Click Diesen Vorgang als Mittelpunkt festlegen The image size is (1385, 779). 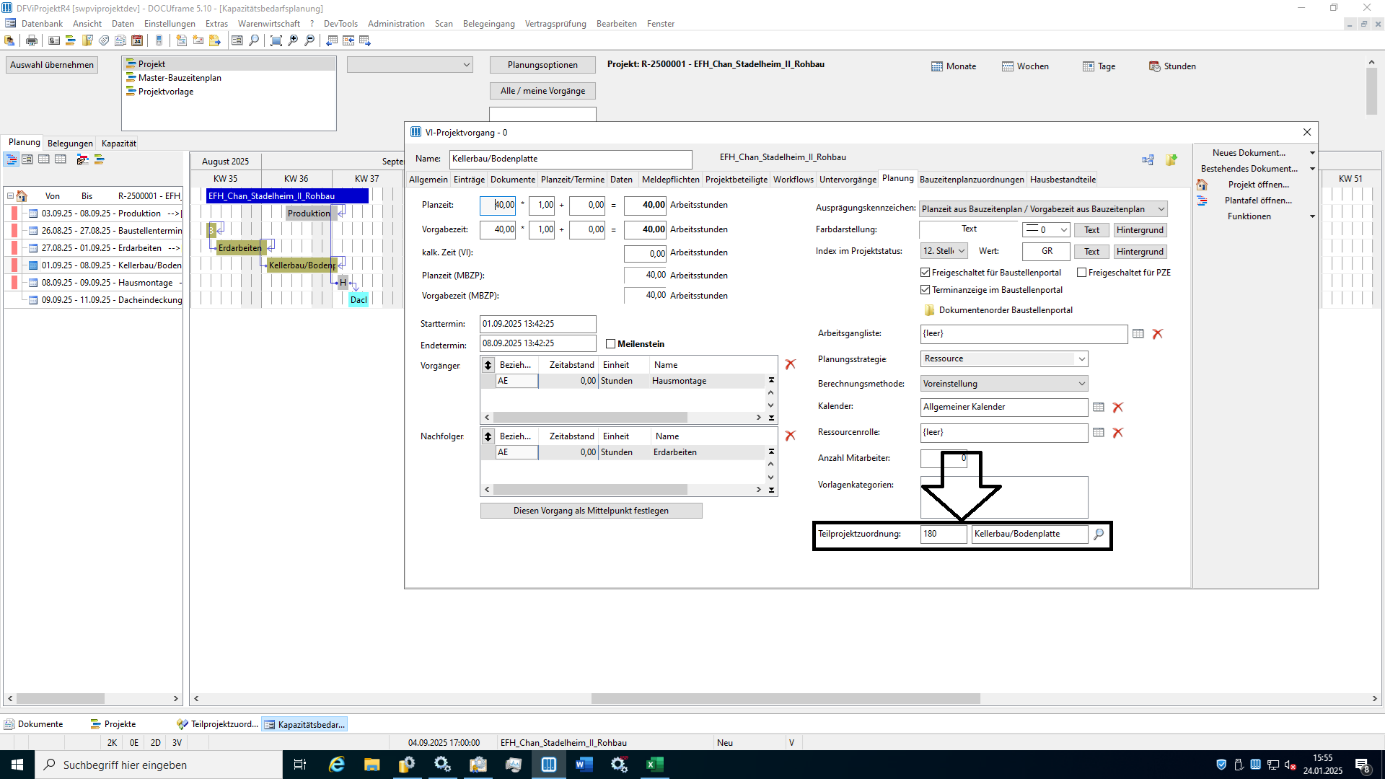[591, 510]
